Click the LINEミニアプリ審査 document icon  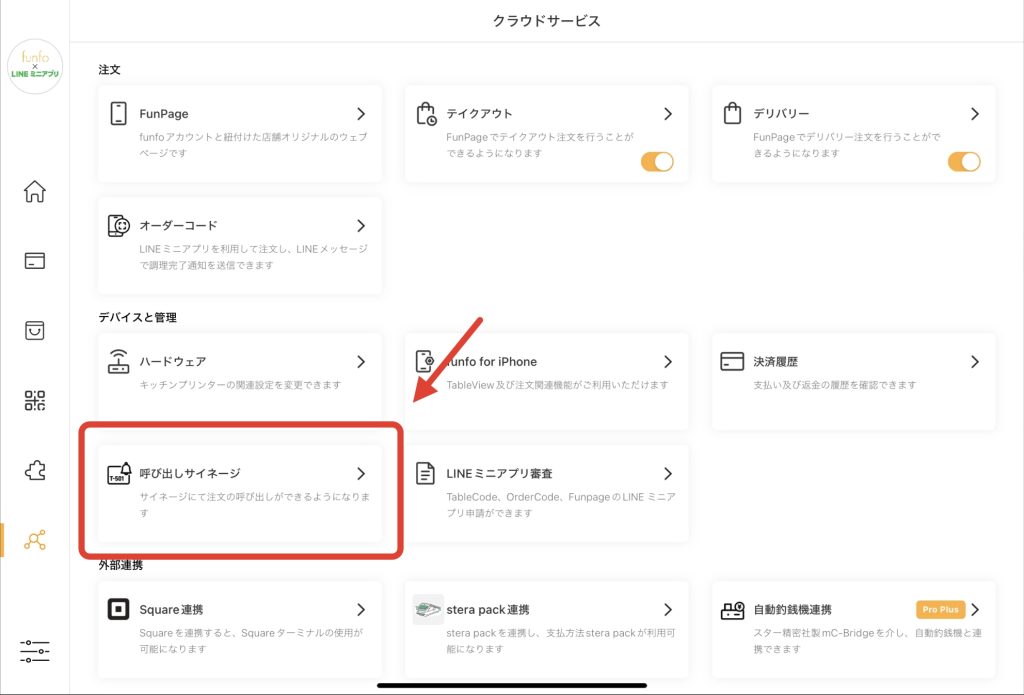(x=425, y=473)
